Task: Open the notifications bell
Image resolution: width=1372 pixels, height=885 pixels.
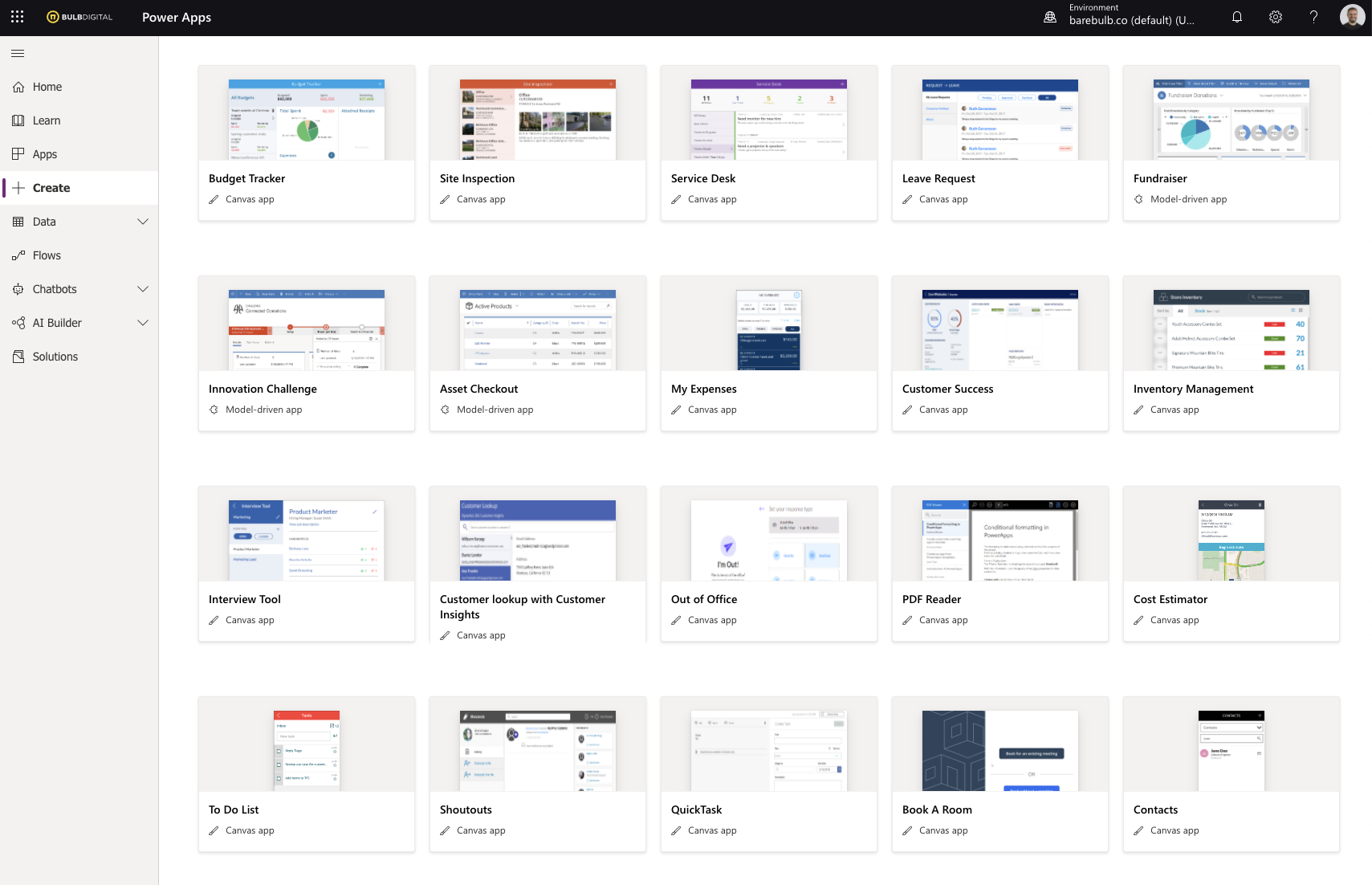Action: pyautogui.click(x=1237, y=17)
